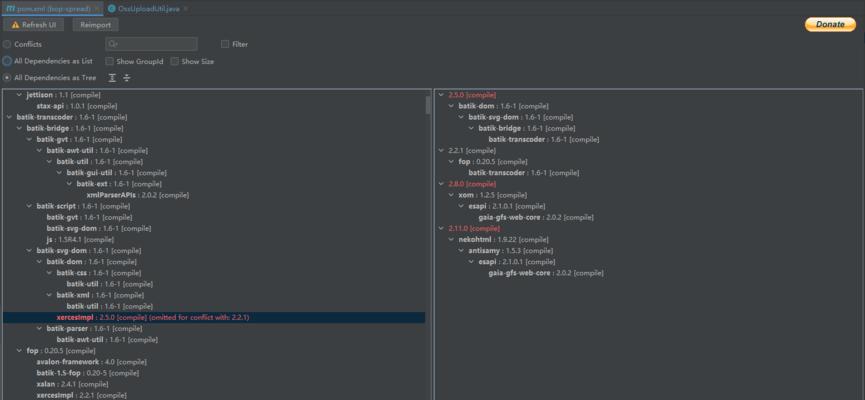
Task: Select batik-dom : 1.6-1 row in right panel
Action: [503, 106]
